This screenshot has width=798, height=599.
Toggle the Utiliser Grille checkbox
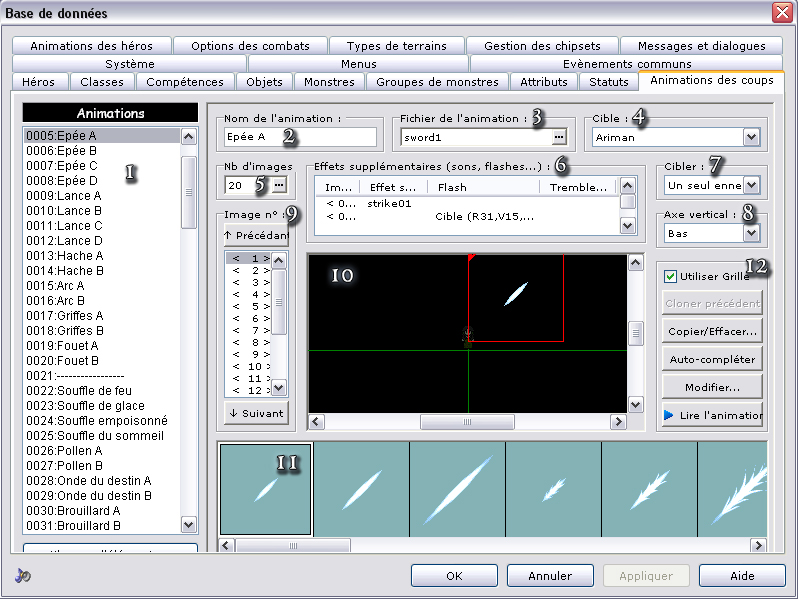point(670,277)
